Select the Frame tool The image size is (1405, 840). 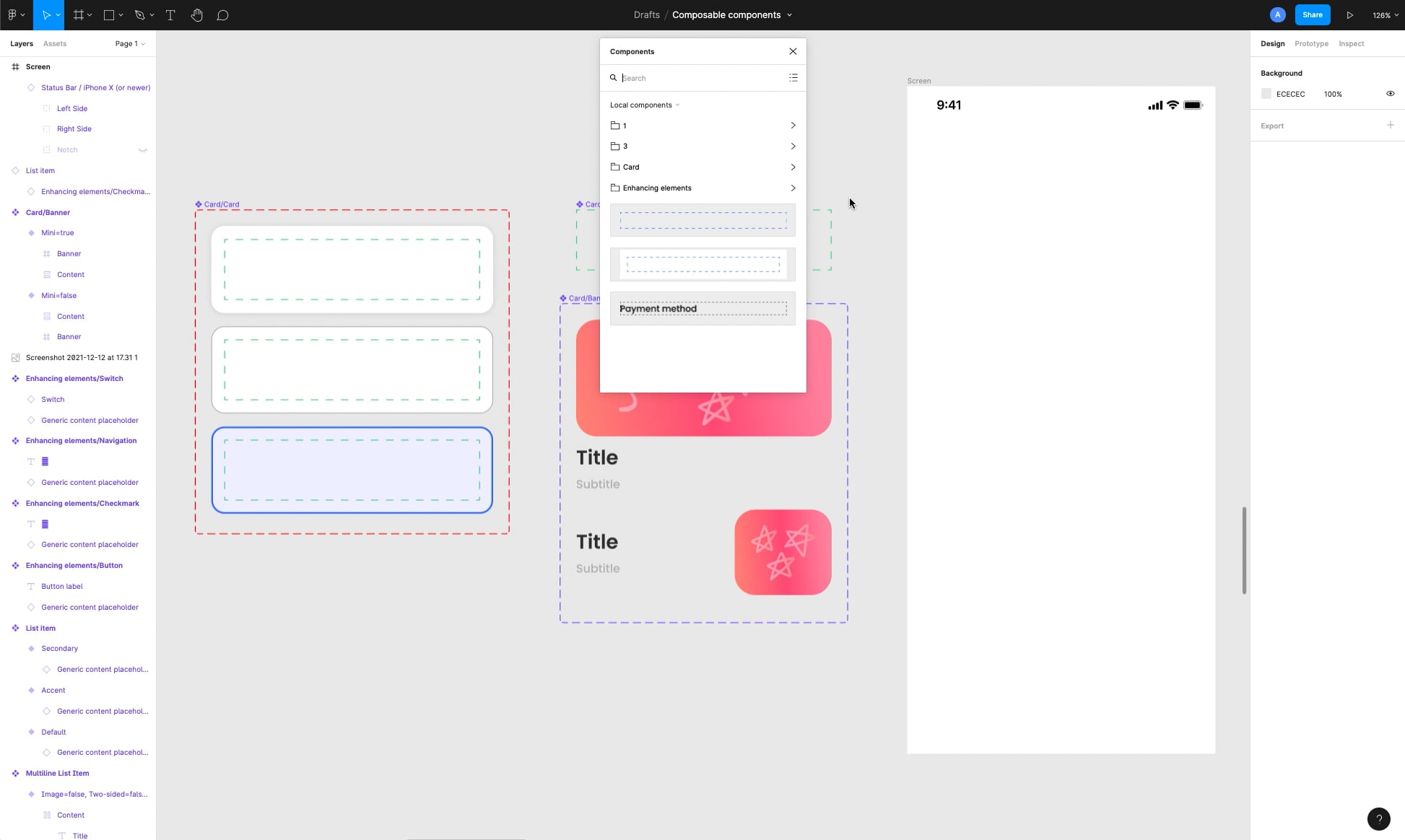click(x=78, y=14)
